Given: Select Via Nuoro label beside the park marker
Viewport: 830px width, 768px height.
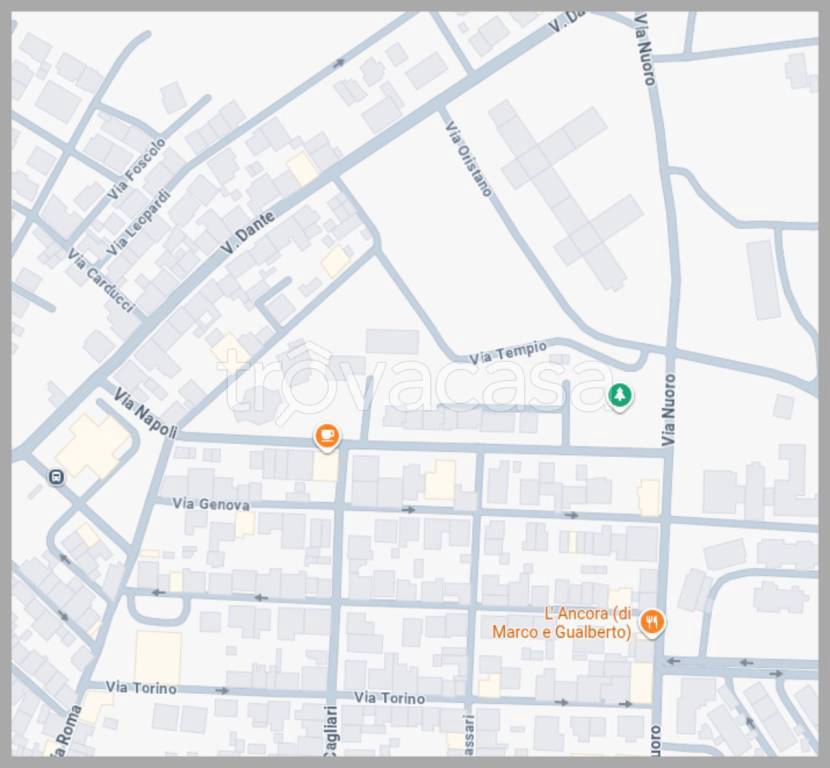Looking at the screenshot, I should pyautogui.click(x=668, y=410).
